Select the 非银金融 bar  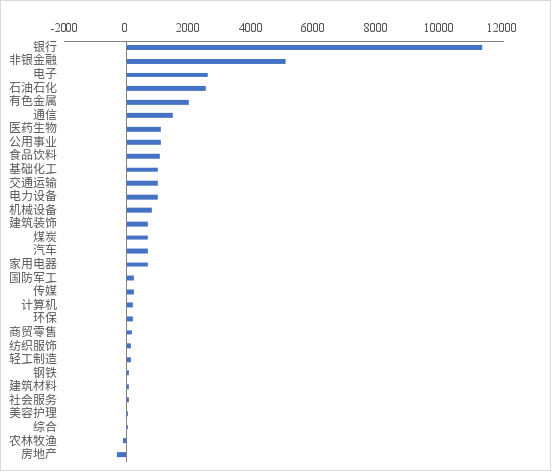click(207, 61)
